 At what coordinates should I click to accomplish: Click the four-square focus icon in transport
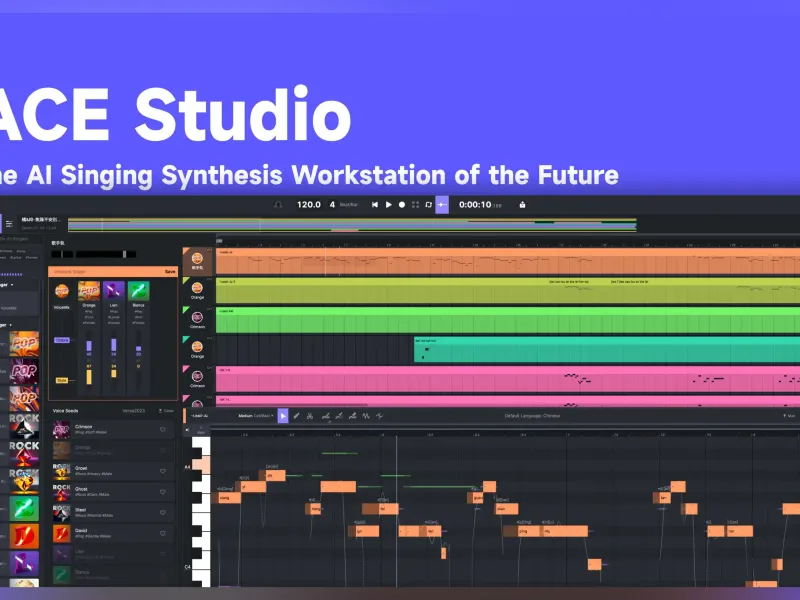(x=415, y=205)
